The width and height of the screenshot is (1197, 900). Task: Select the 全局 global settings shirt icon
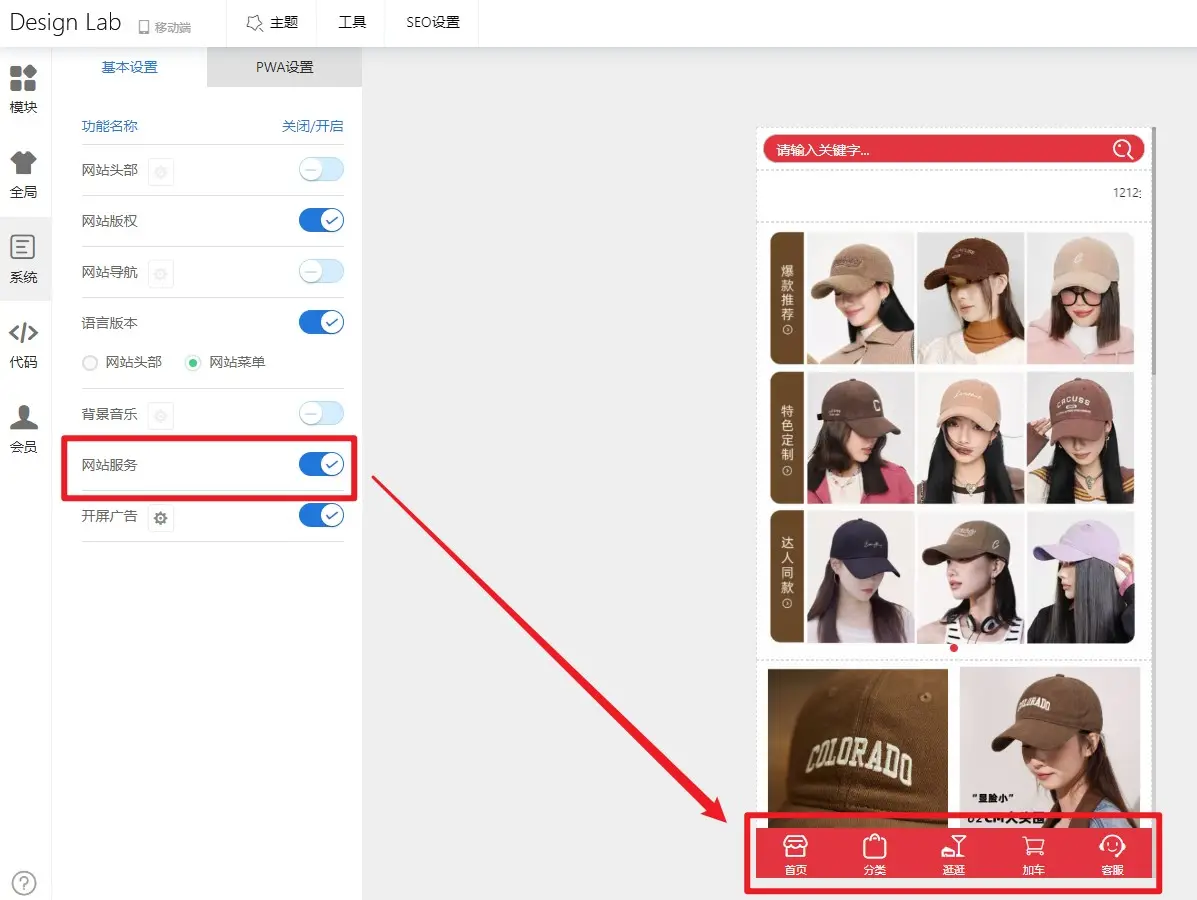23,173
